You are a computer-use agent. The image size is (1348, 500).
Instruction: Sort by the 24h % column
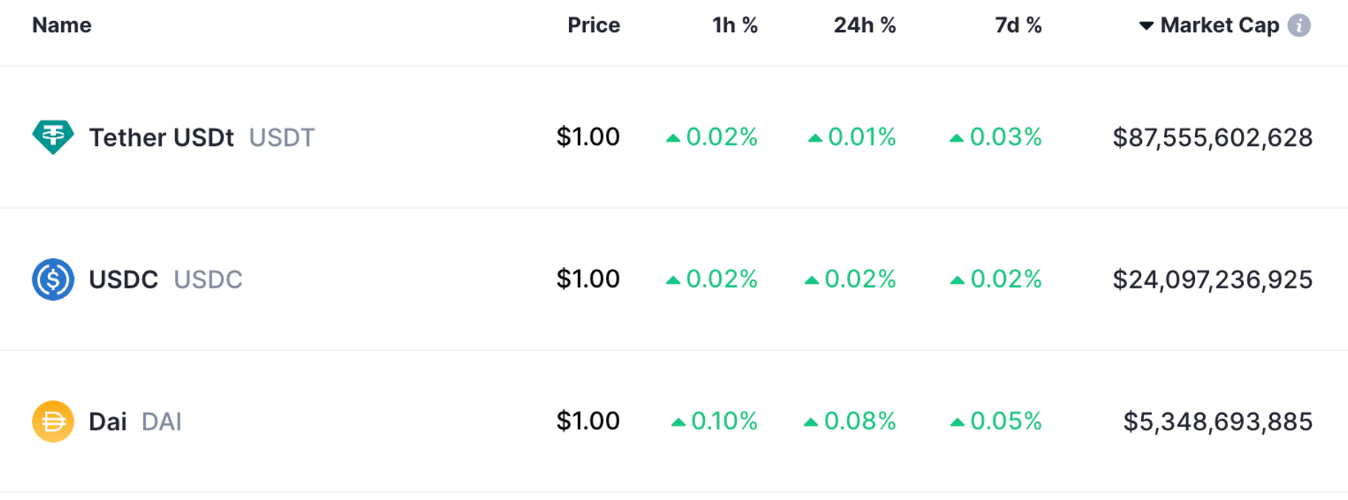point(865,26)
